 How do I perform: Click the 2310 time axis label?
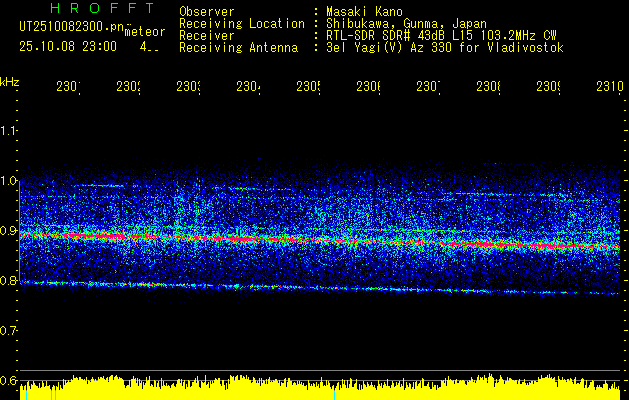click(x=610, y=86)
